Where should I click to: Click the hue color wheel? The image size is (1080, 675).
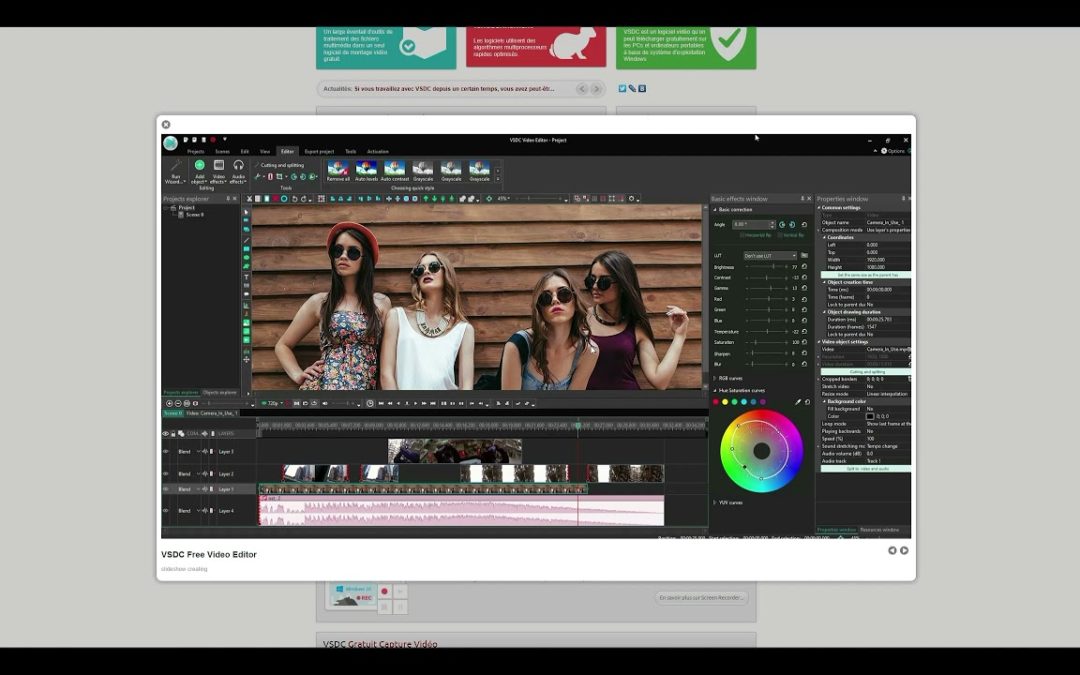click(x=761, y=450)
